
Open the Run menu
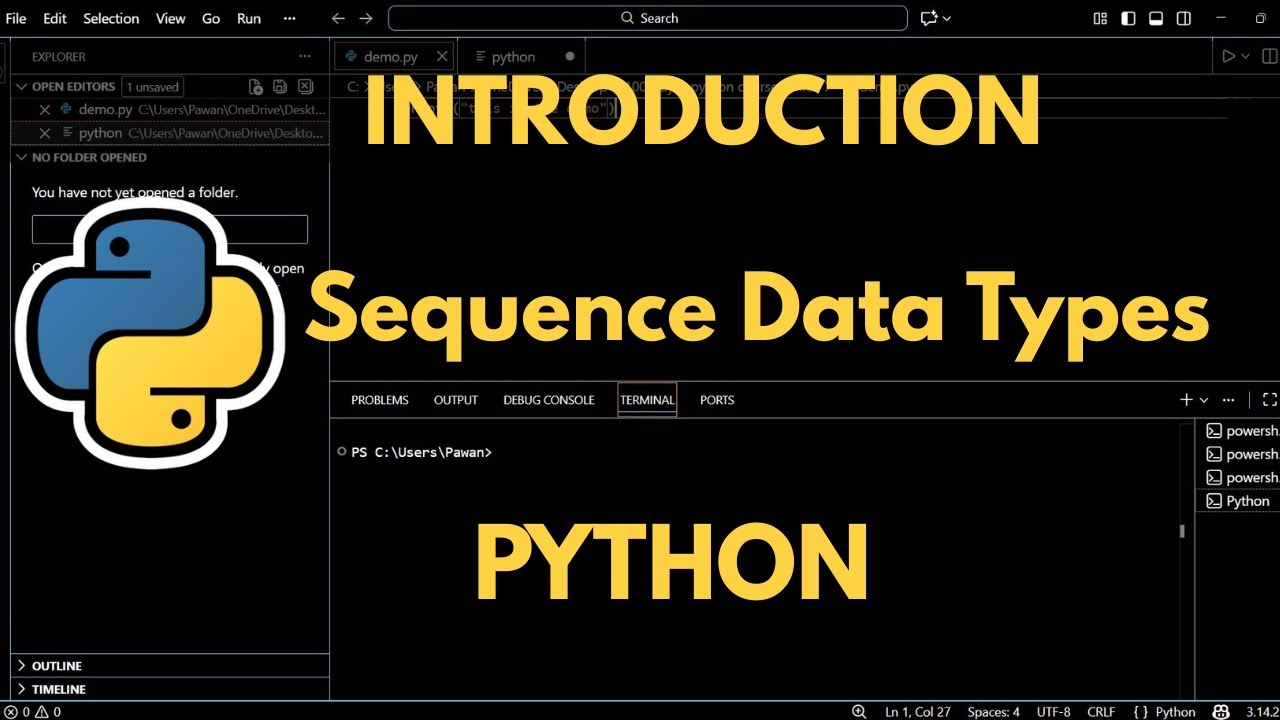[249, 18]
